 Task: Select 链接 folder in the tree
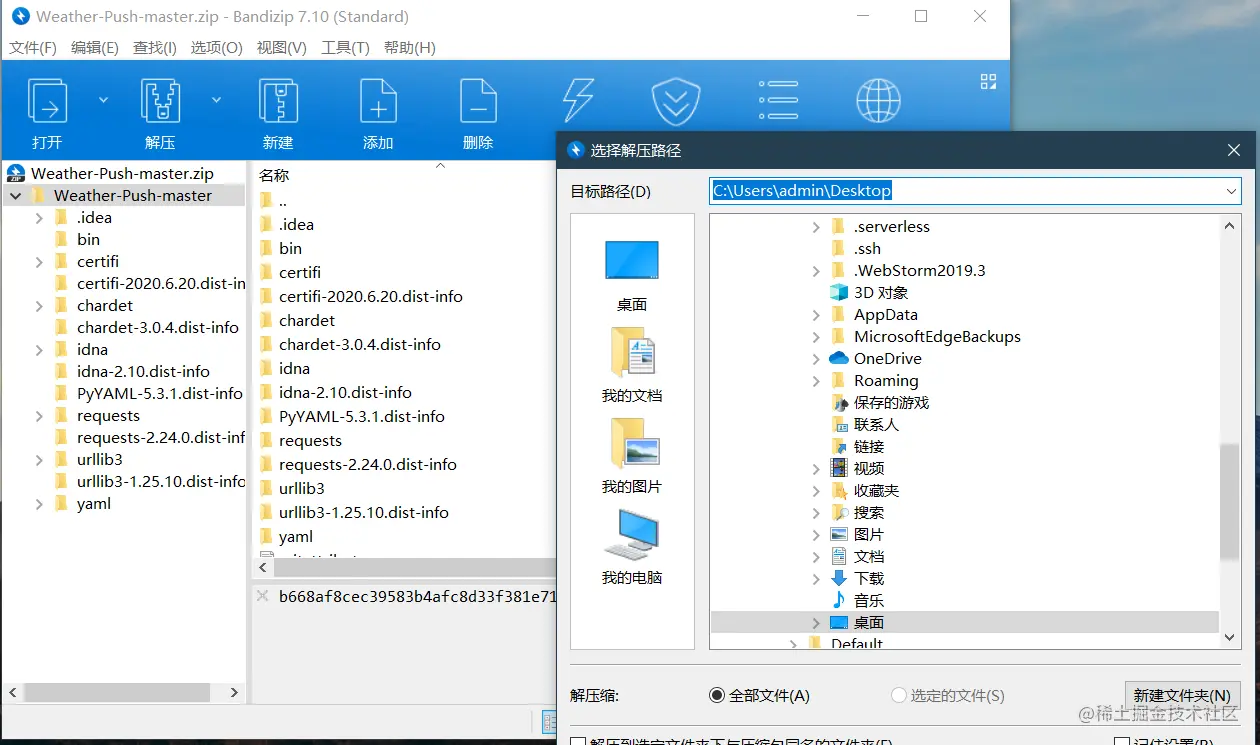[857, 447]
